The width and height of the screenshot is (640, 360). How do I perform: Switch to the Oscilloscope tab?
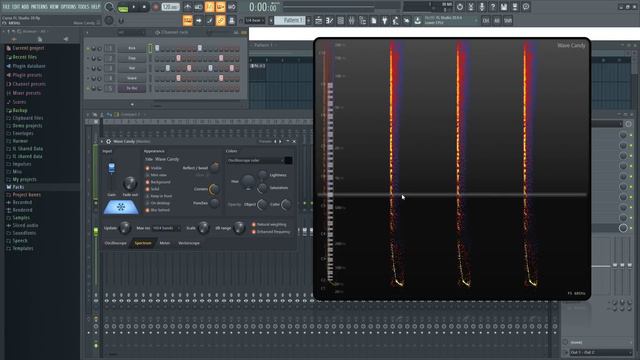point(116,243)
